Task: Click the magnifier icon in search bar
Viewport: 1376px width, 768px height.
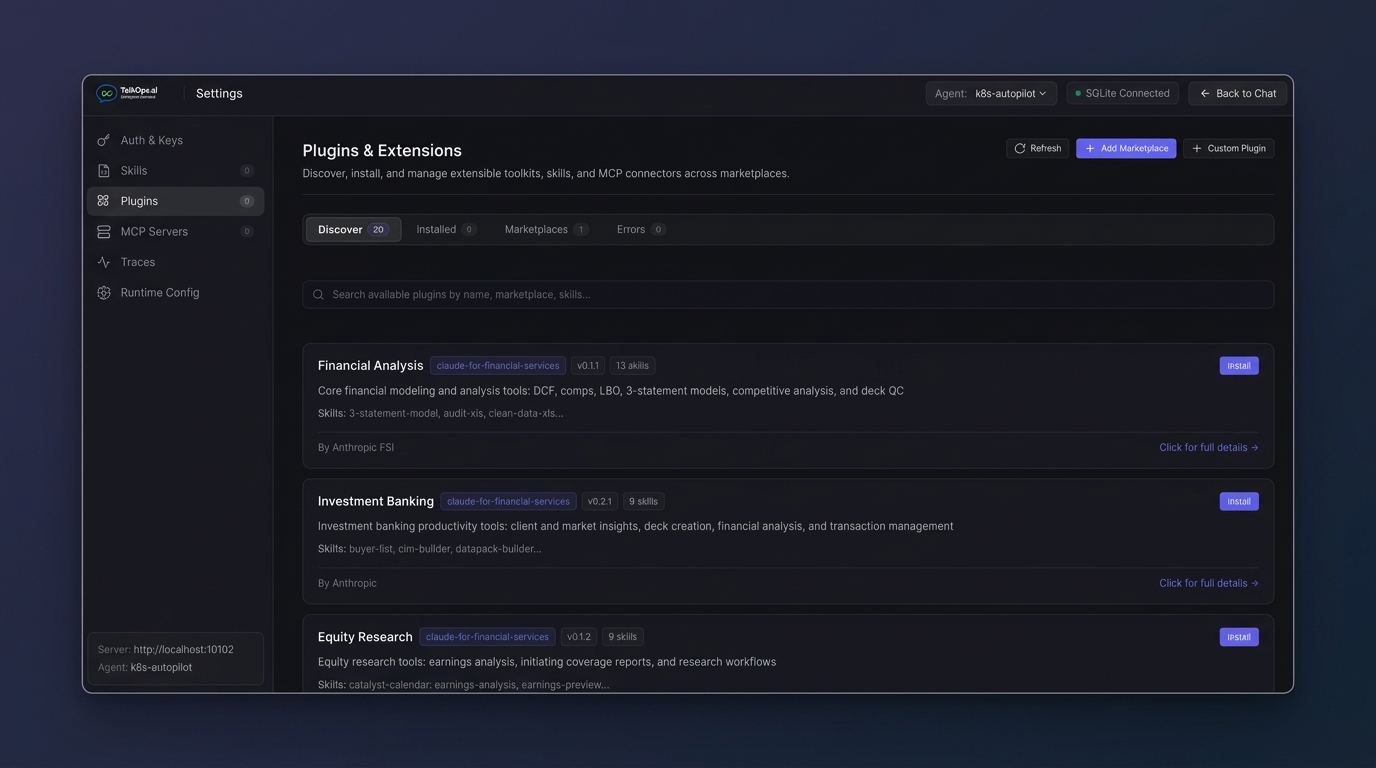Action: (x=318, y=295)
